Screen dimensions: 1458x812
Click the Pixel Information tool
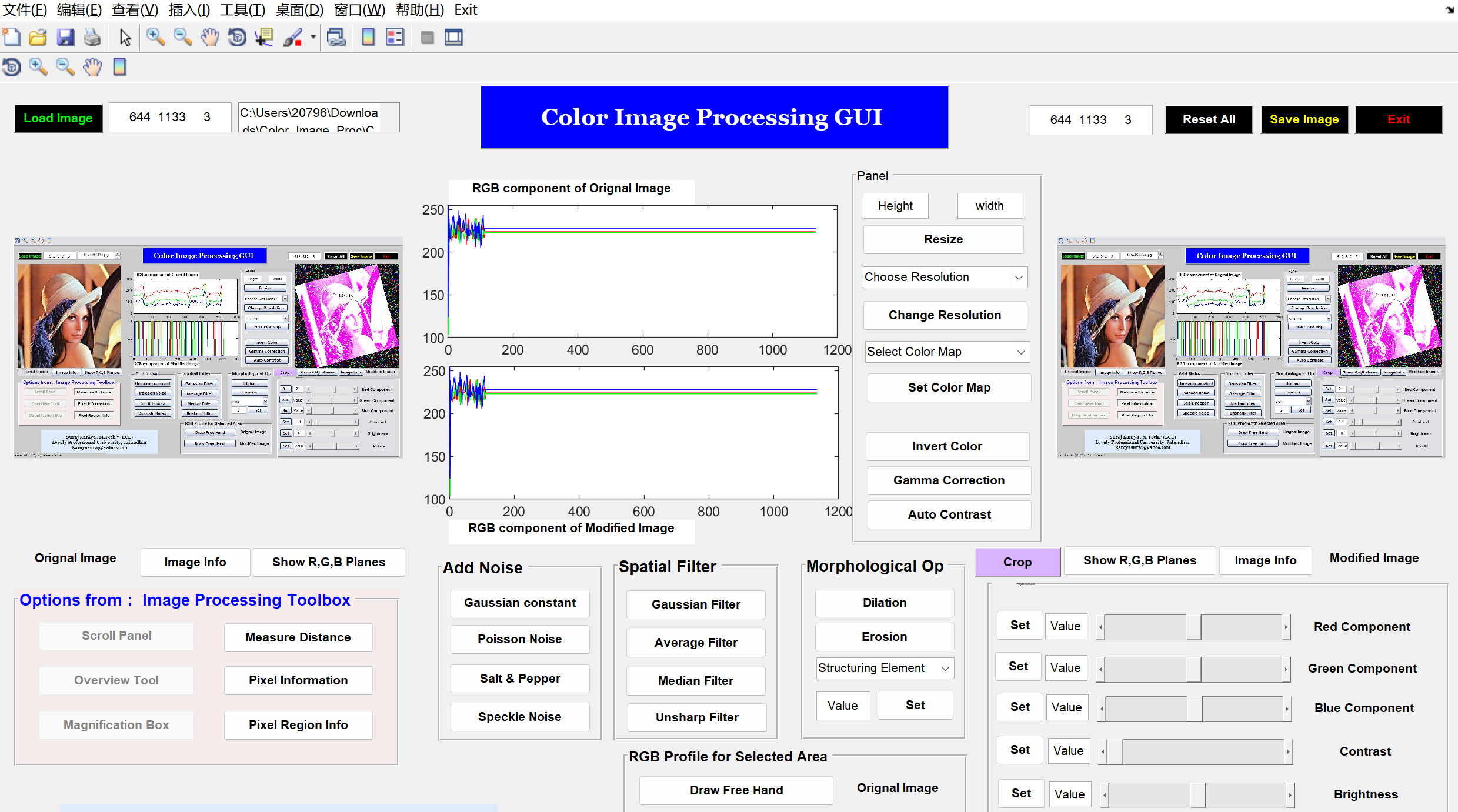click(297, 680)
